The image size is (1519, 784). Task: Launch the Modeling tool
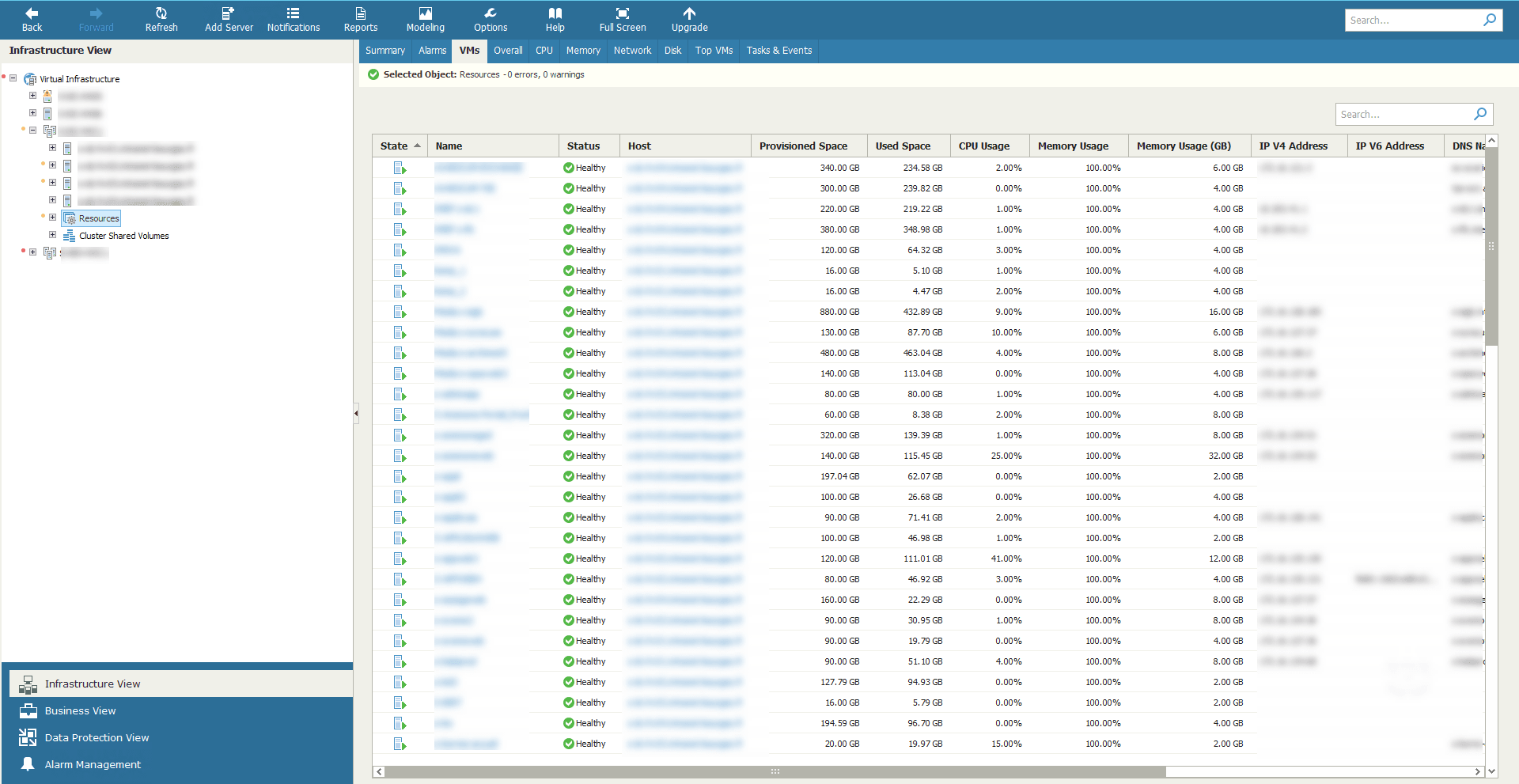coord(426,20)
